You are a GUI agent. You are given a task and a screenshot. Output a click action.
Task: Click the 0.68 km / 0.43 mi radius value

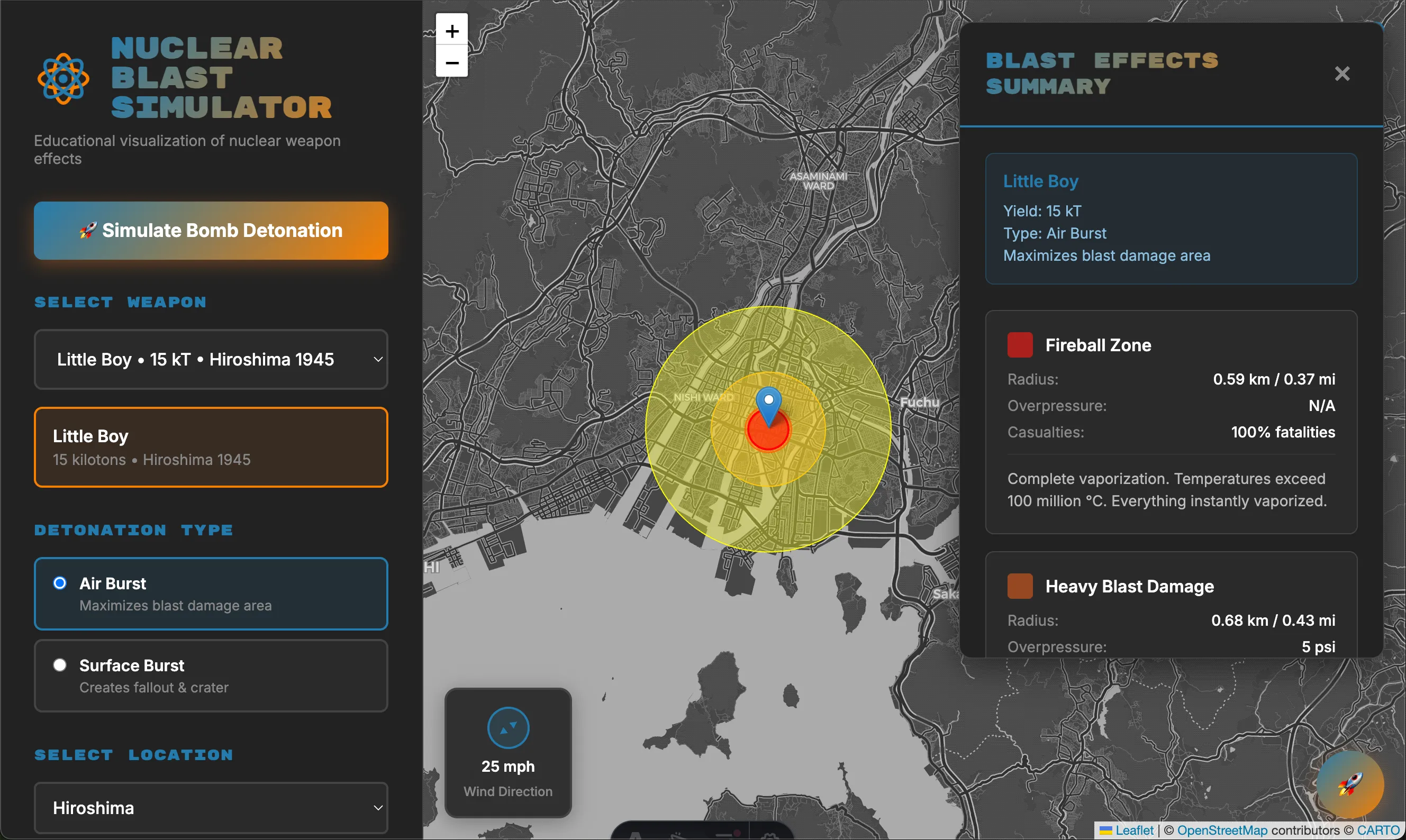(x=1273, y=620)
